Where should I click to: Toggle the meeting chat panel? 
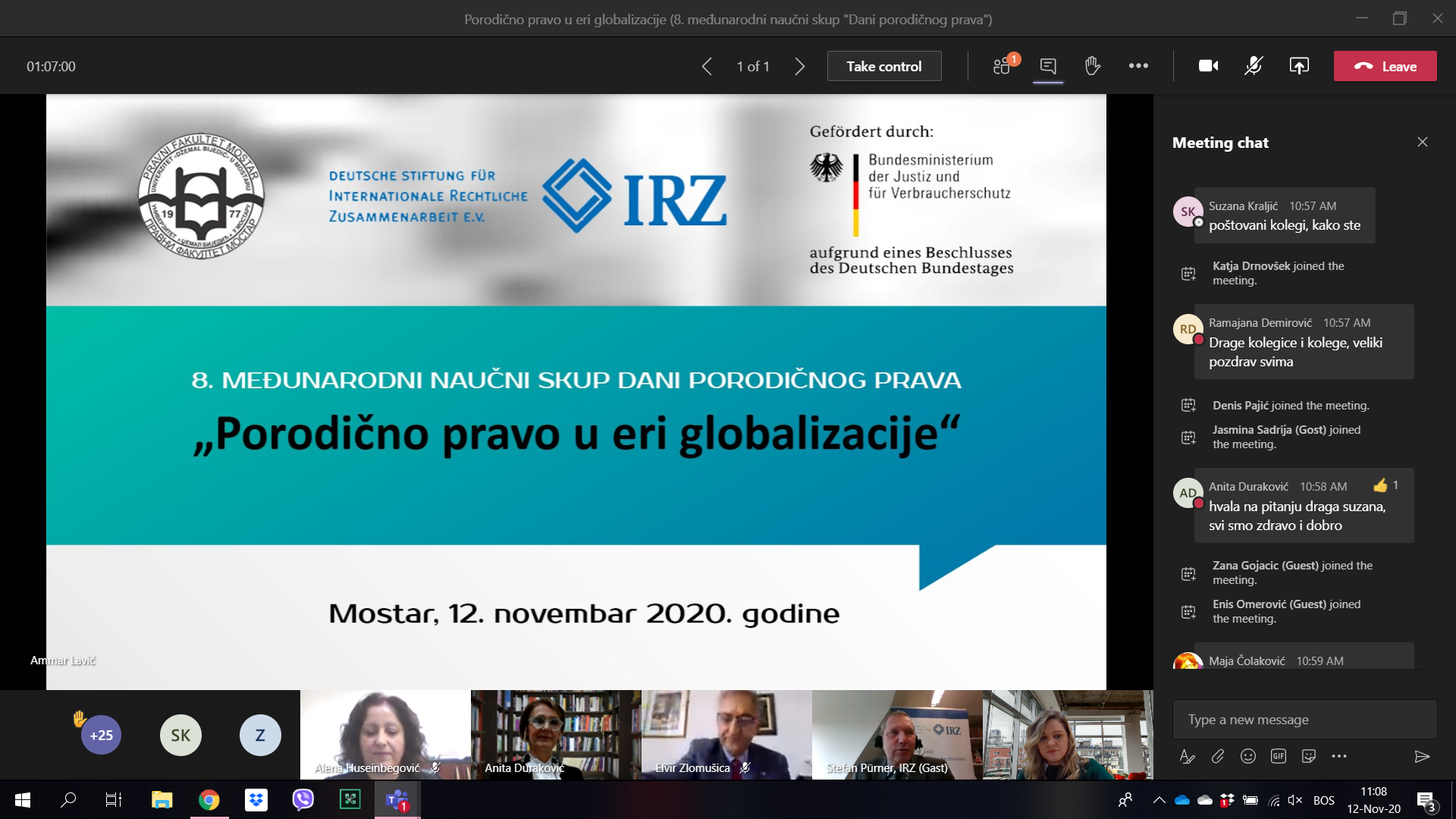point(1048,66)
